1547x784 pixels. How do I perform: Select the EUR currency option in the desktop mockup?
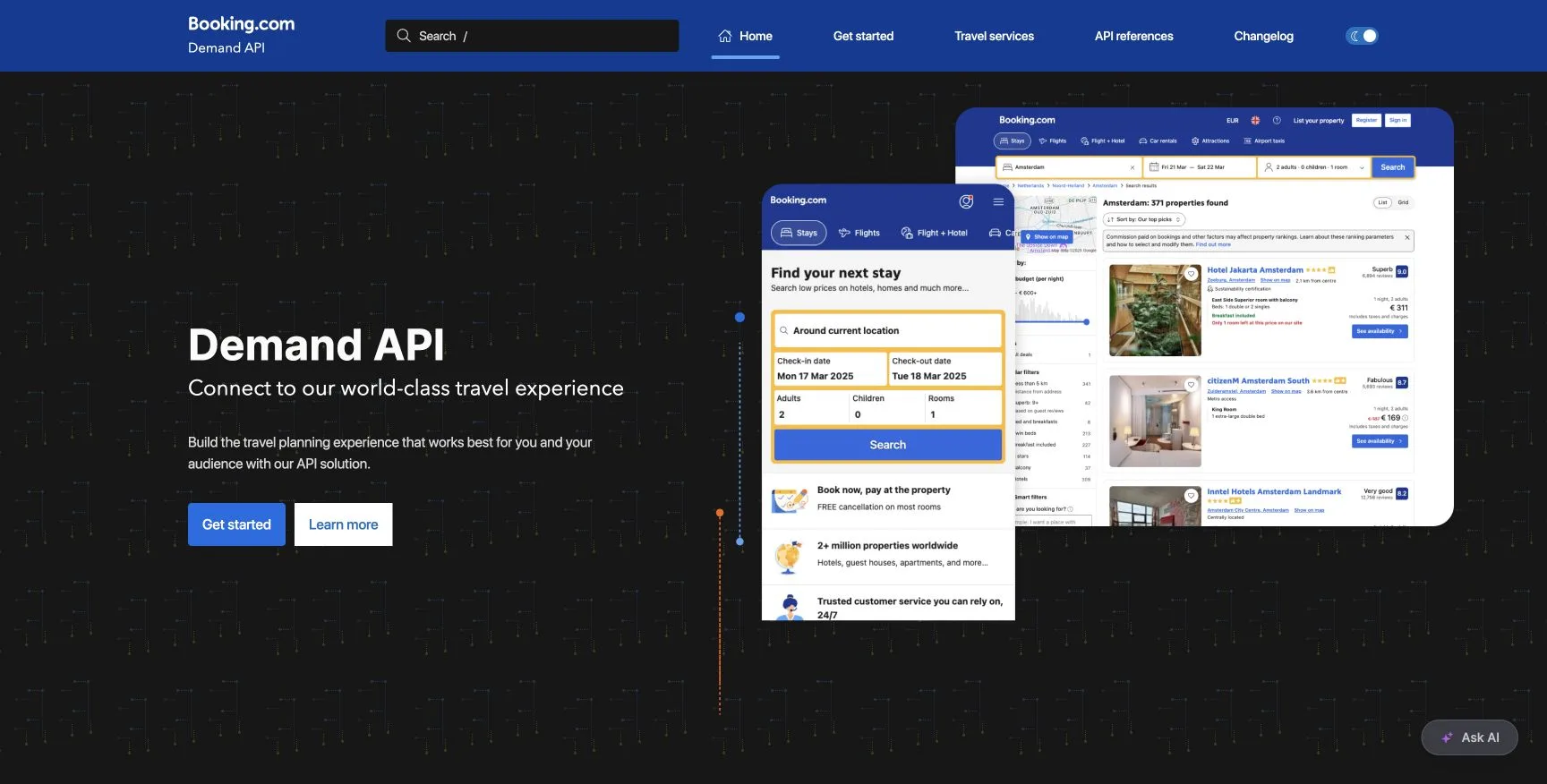(1233, 120)
